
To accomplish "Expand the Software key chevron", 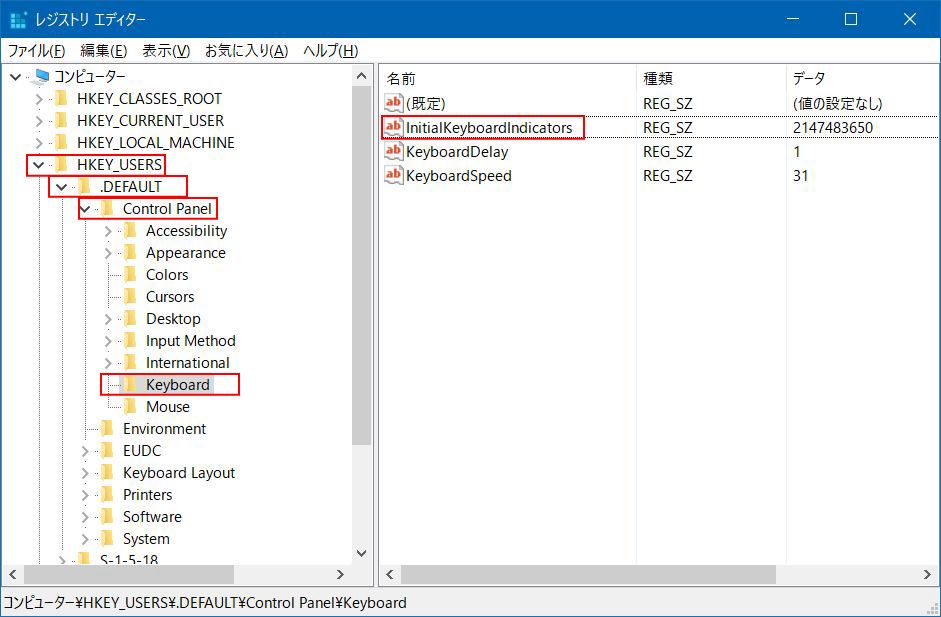I will (85, 517).
